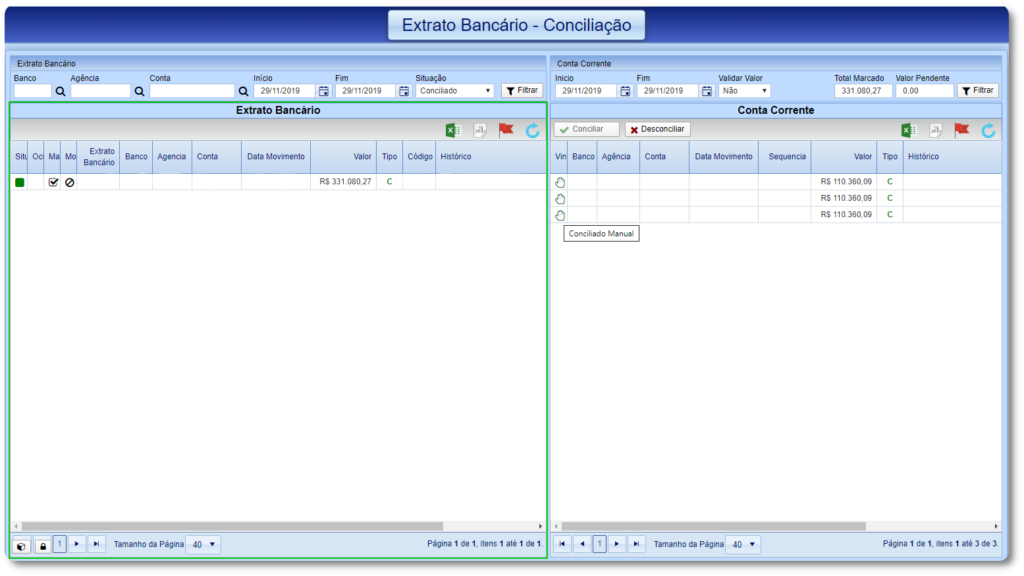Sort by Data Movimento column in Extrato Bancário
This screenshot has width=1024, height=576.
276,157
